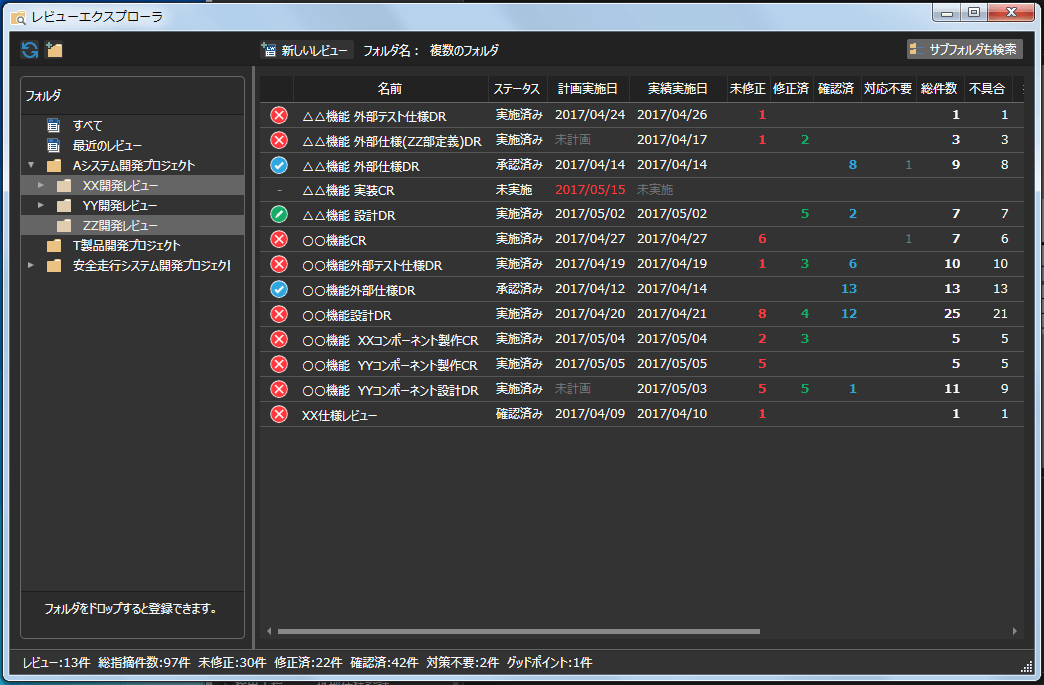Click the blue check icon for ○○機能外部仕様DR
The width and height of the screenshot is (1044, 685).
point(279,289)
